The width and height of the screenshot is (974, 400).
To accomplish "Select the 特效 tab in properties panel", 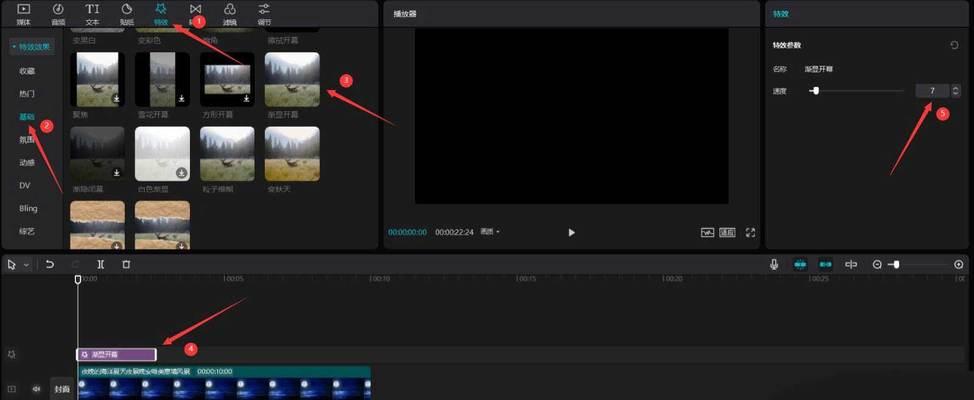I will tap(781, 14).
